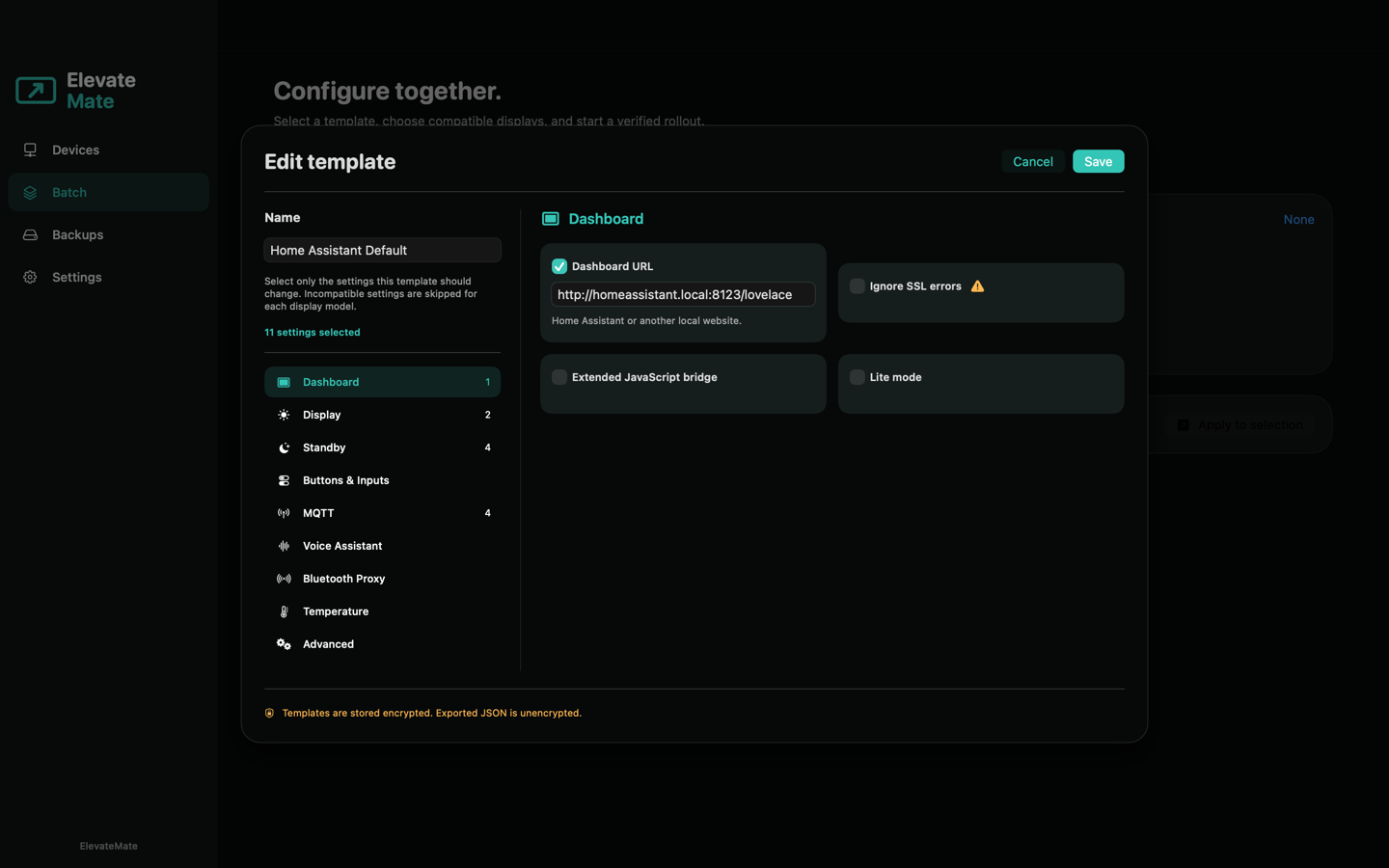The height and width of the screenshot is (868, 1389).
Task: Click the Batch layers icon in sidebar
Action: (x=30, y=192)
